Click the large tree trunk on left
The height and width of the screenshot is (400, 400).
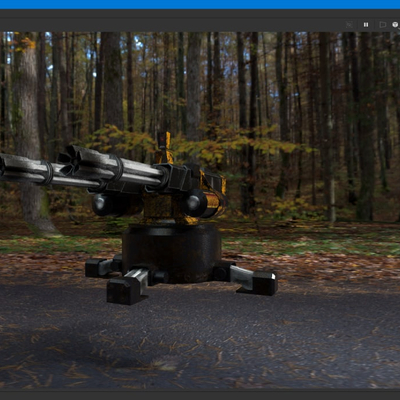(31, 133)
